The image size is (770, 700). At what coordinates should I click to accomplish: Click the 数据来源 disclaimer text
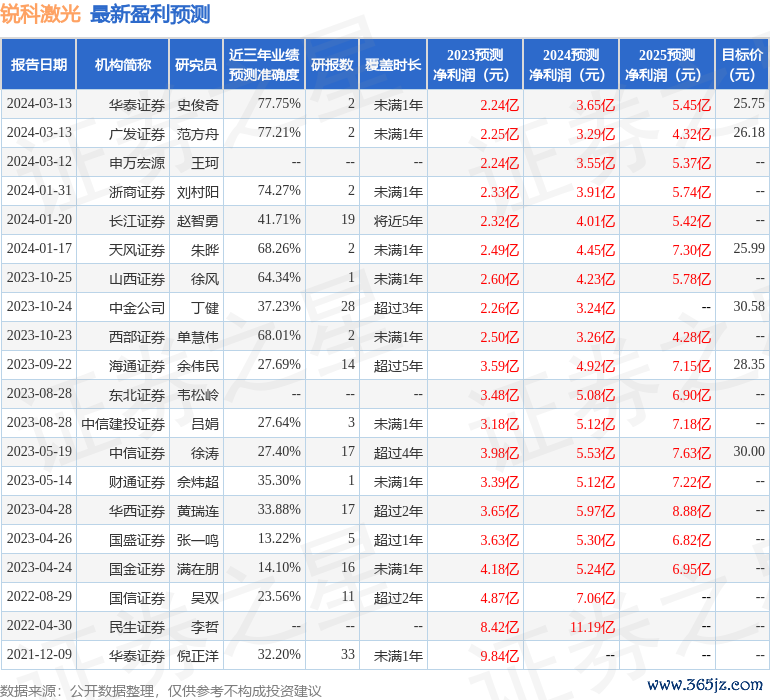(161, 691)
